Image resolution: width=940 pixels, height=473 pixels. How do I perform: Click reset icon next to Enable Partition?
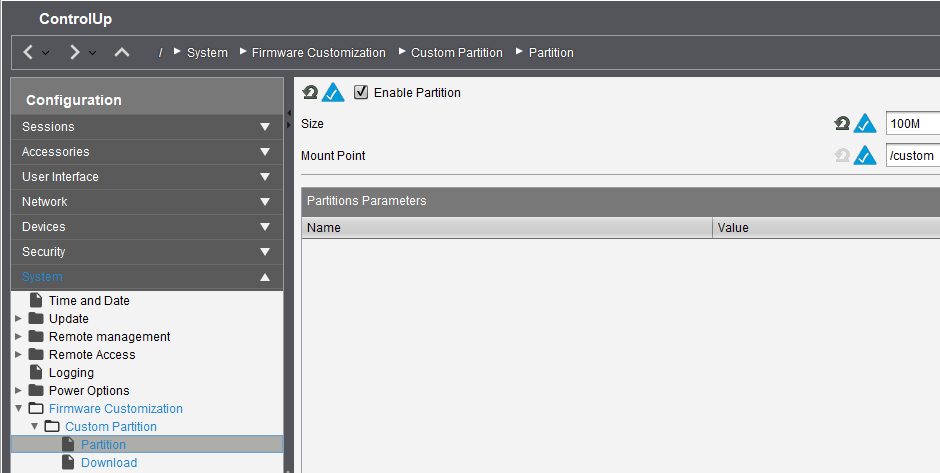[x=310, y=93]
